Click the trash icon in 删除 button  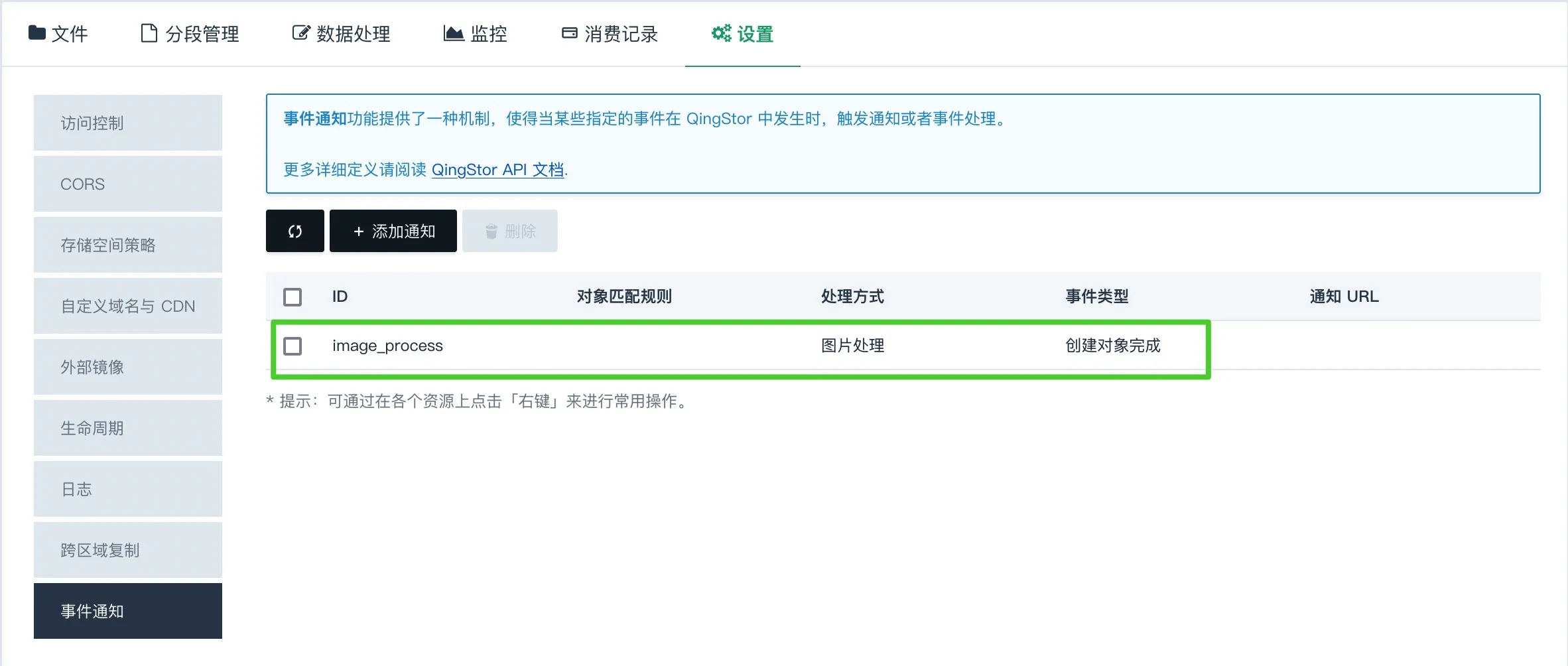pos(491,232)
